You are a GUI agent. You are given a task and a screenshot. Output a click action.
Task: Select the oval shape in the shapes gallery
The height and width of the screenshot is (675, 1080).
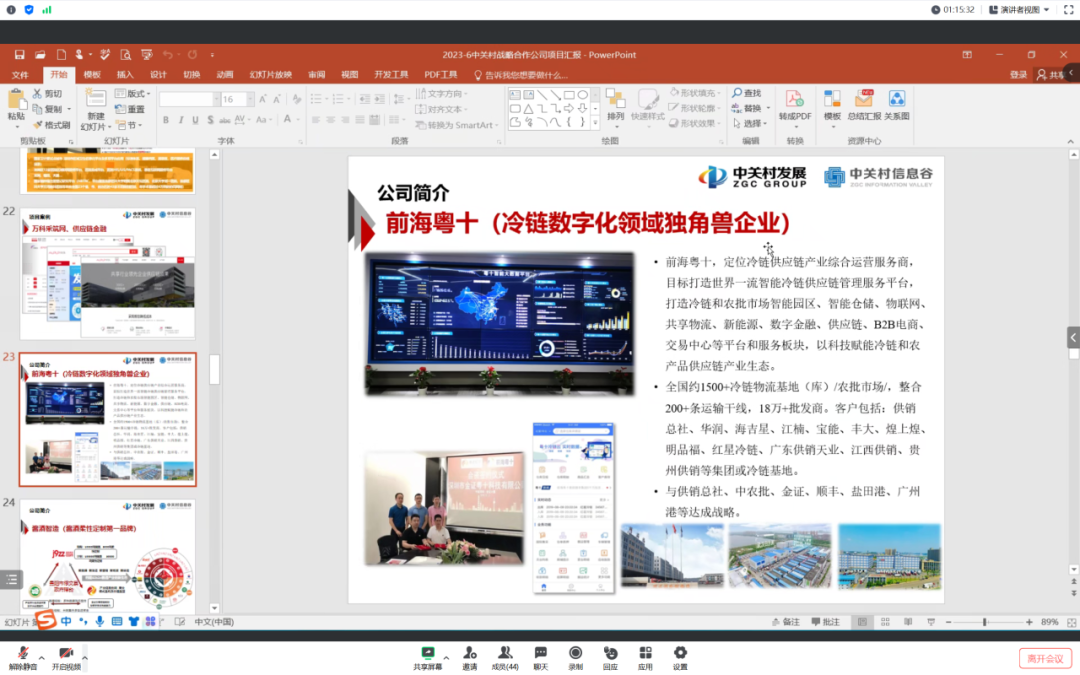click(x=583, y=94)
